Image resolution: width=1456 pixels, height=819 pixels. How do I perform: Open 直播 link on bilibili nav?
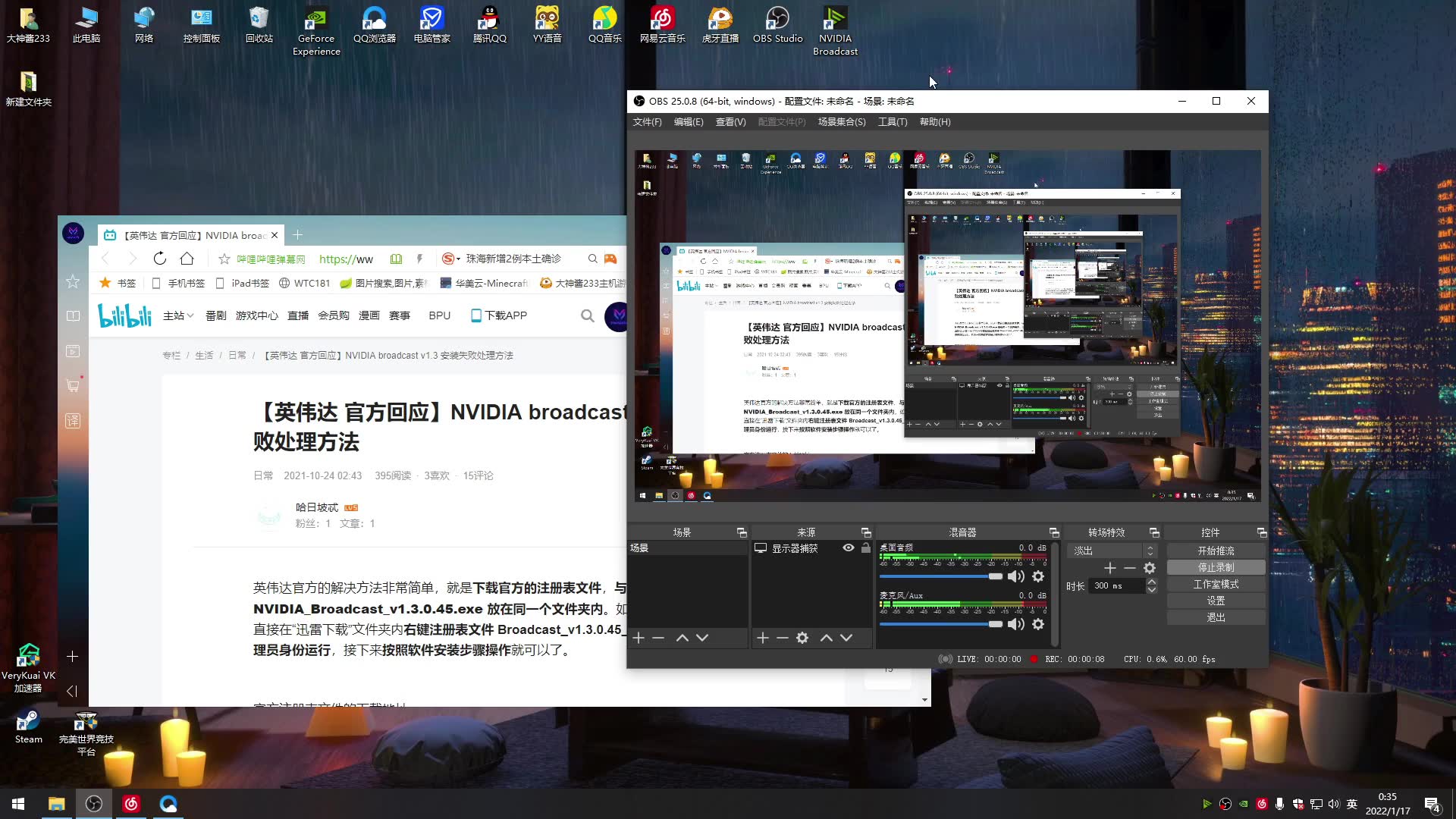[x=298, y=315]
